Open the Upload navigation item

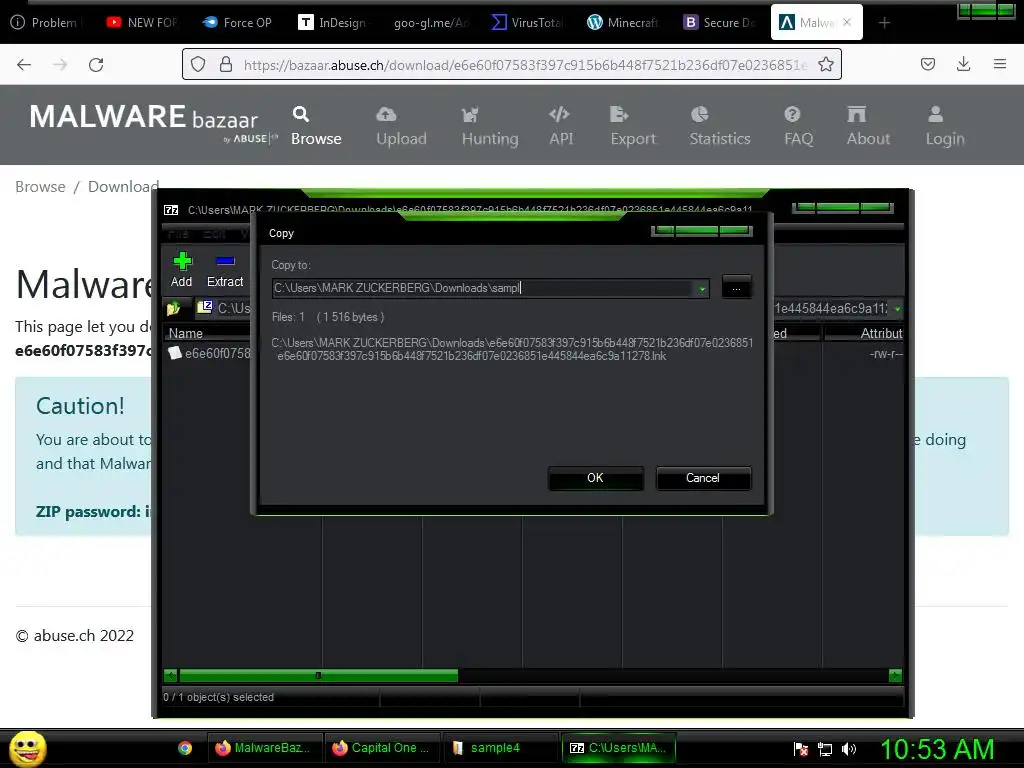point(401,126)
